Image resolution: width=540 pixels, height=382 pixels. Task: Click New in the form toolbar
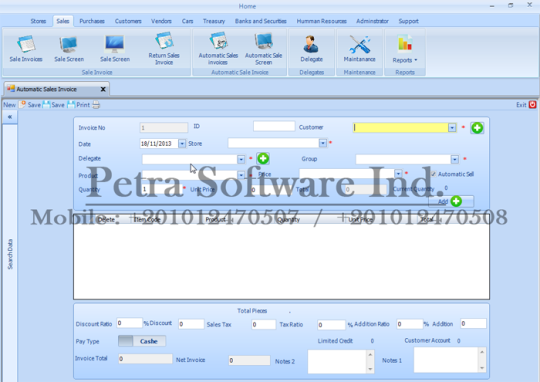(10, 105)
